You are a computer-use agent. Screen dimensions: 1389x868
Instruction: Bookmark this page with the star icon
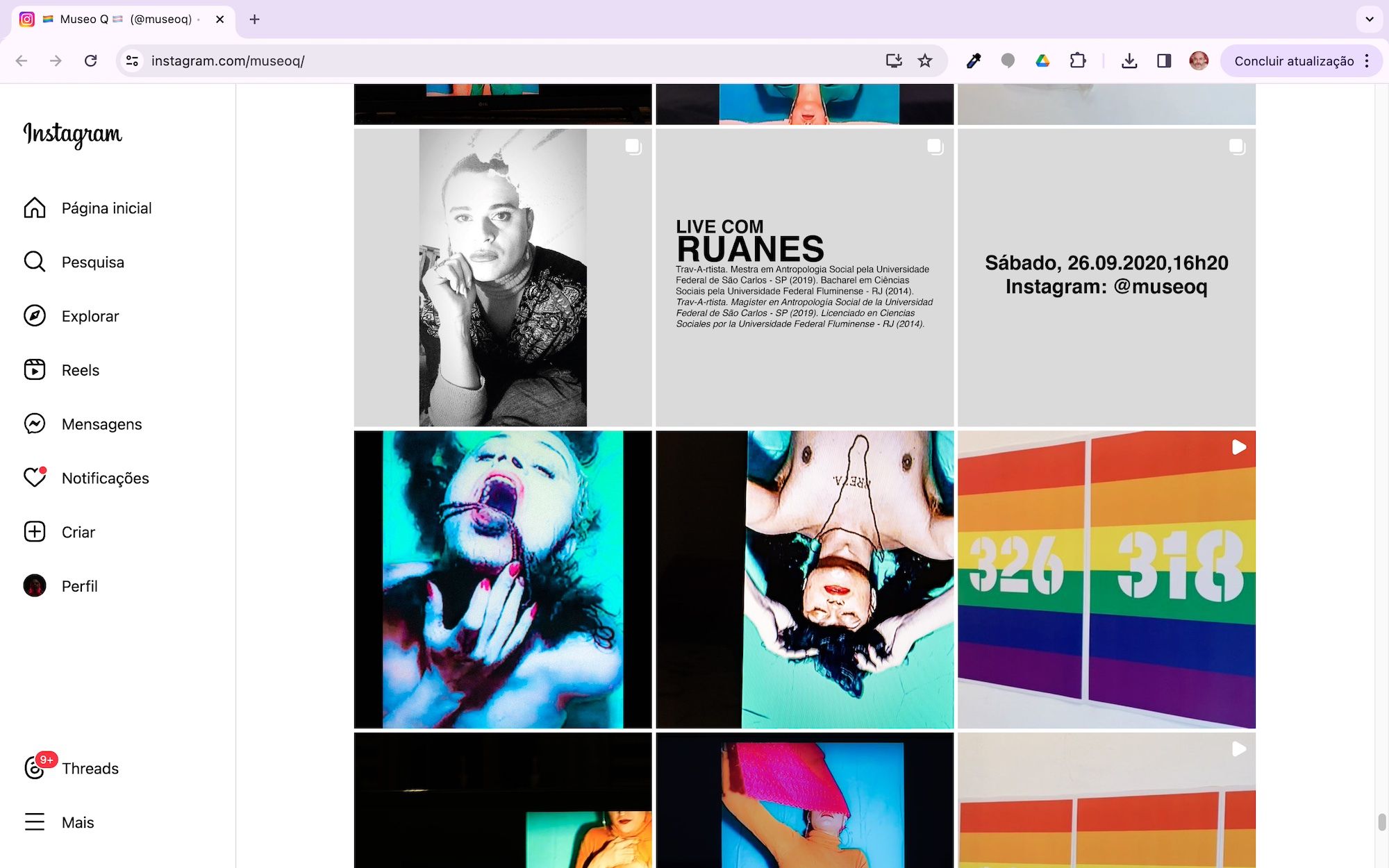925,61
